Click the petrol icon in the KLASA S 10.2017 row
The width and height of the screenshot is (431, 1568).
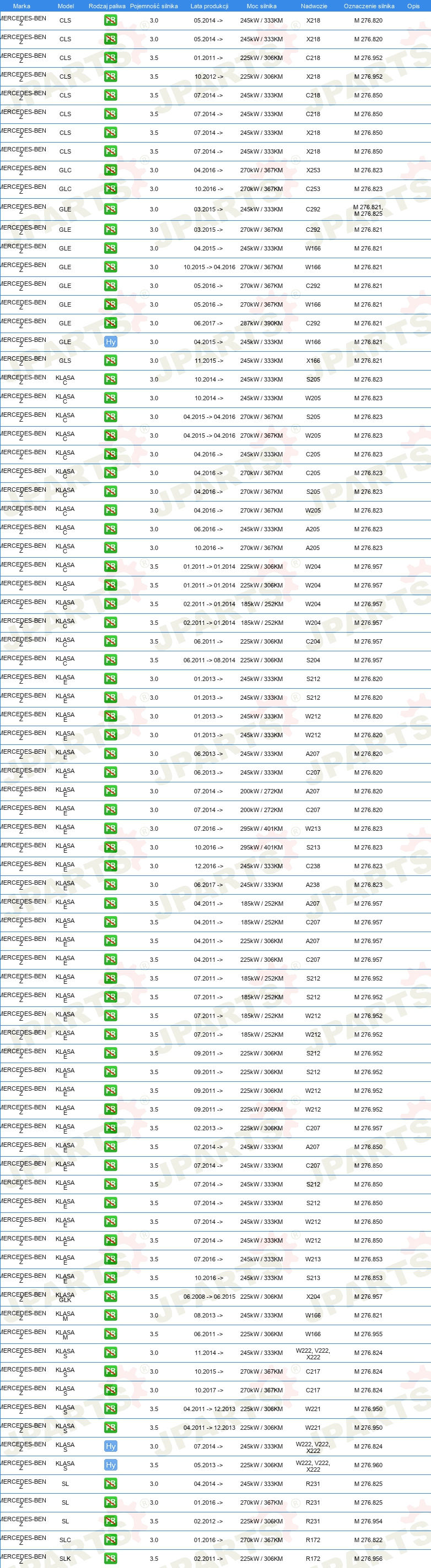pyautogui.click(x=110, y=1390)
